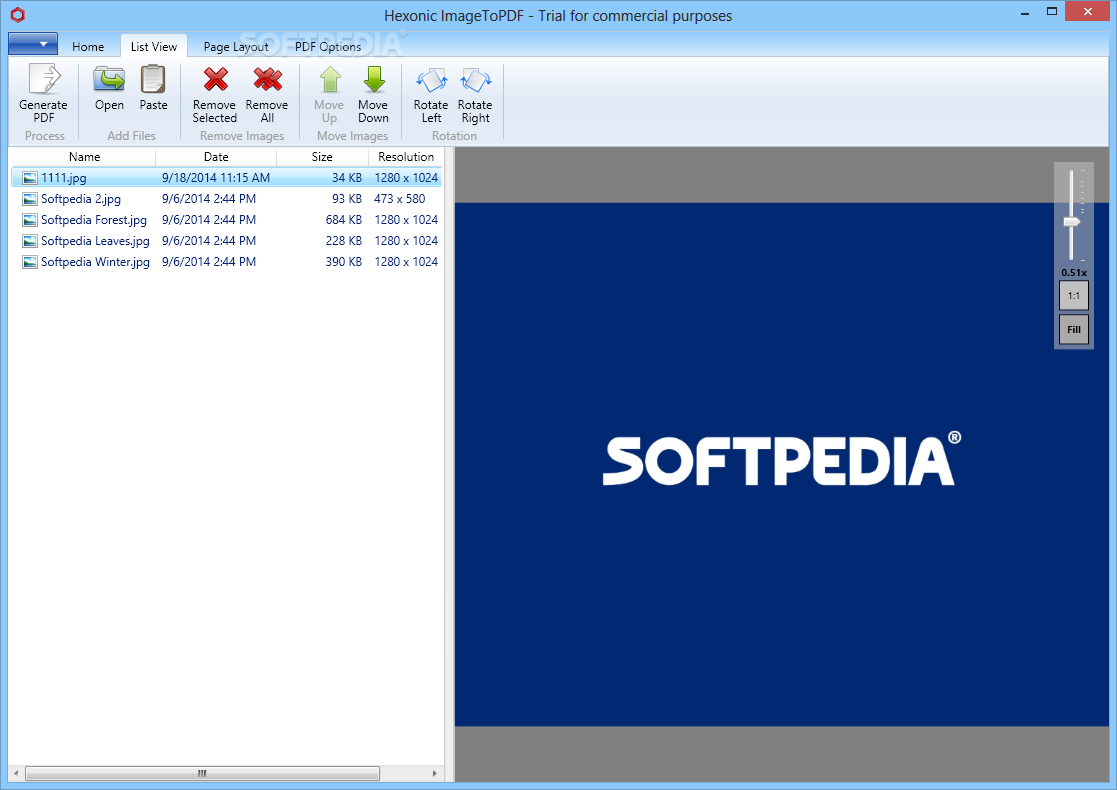The width and height of the screenshot is (1117, 790).
Task: Click the 93 KB size cell
Action: (x=347, y=199)
